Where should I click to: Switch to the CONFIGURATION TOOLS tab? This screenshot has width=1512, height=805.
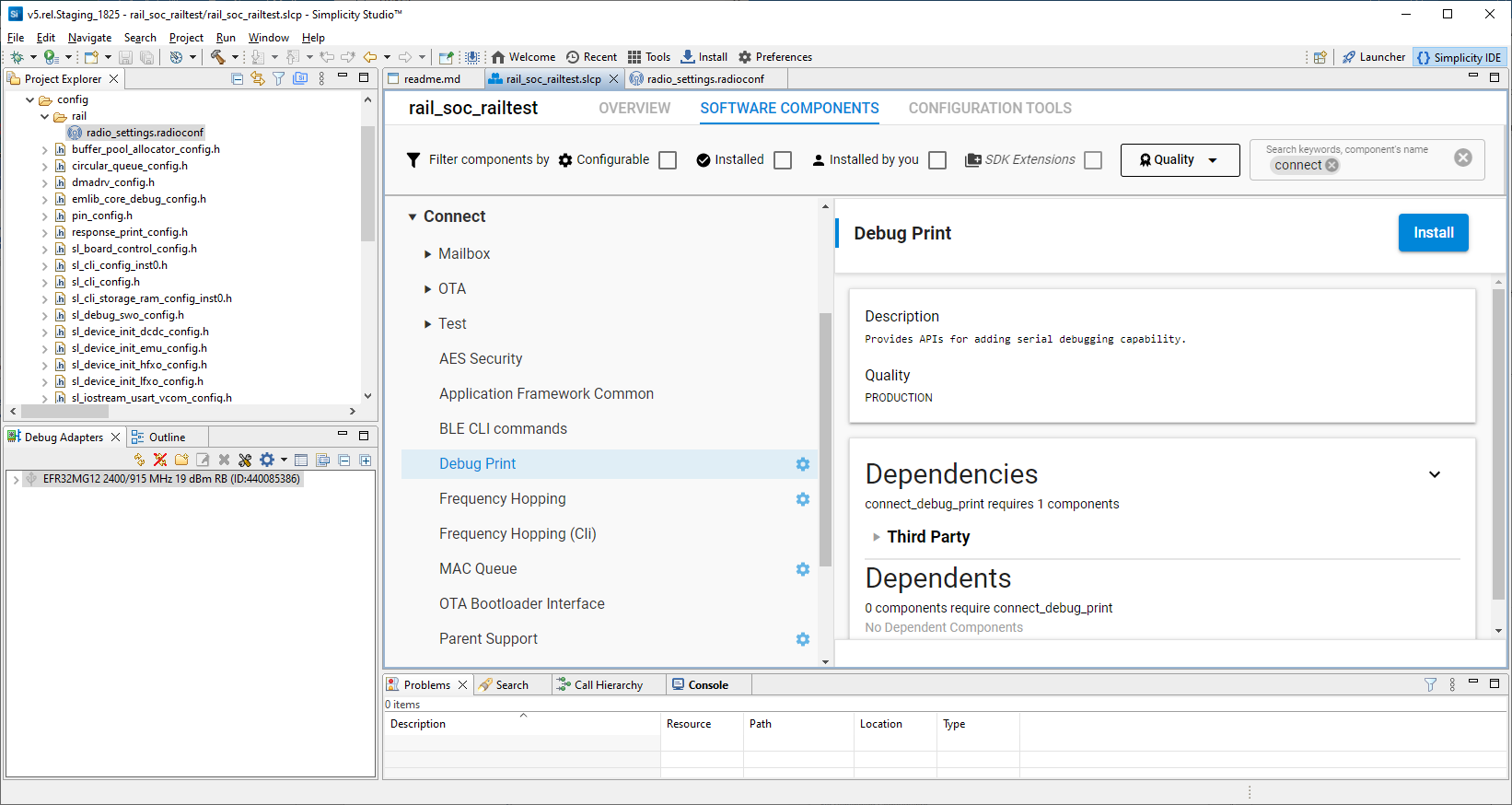(990, 109)
